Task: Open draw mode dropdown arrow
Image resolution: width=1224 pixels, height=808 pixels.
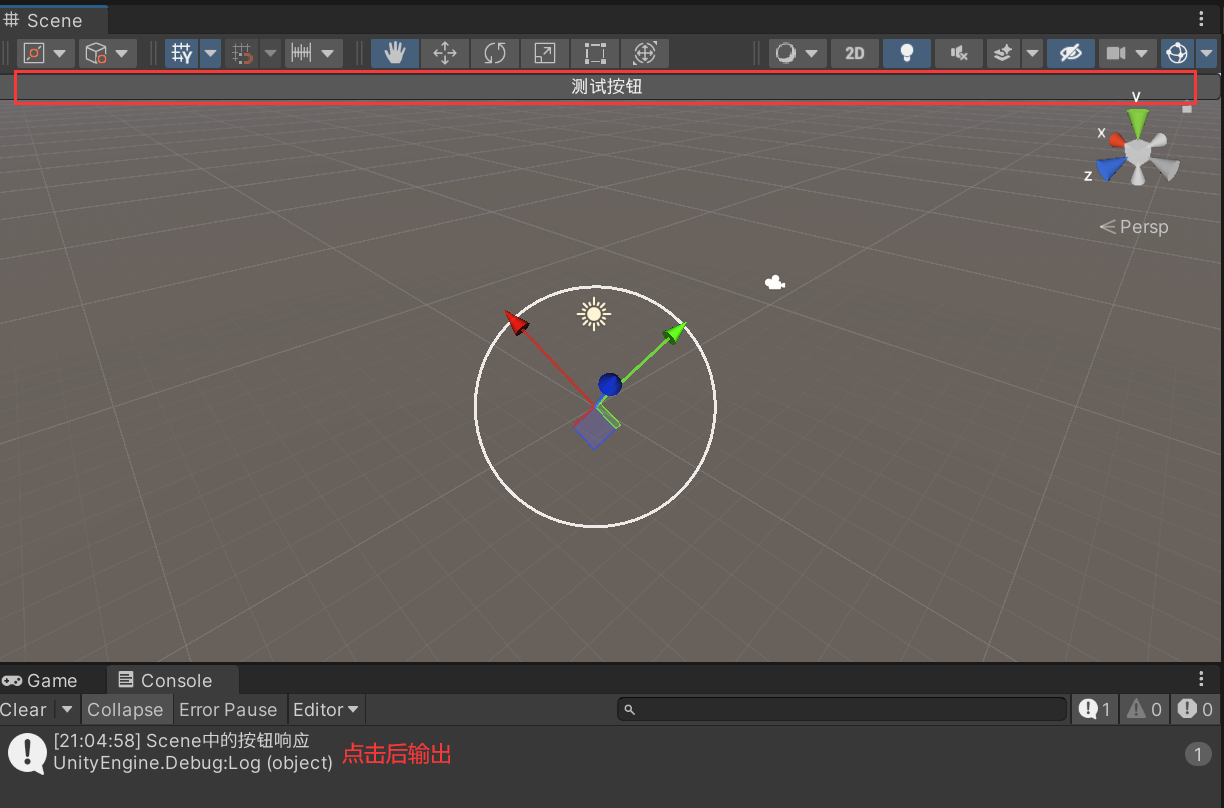Action: (x=811, y=53)
